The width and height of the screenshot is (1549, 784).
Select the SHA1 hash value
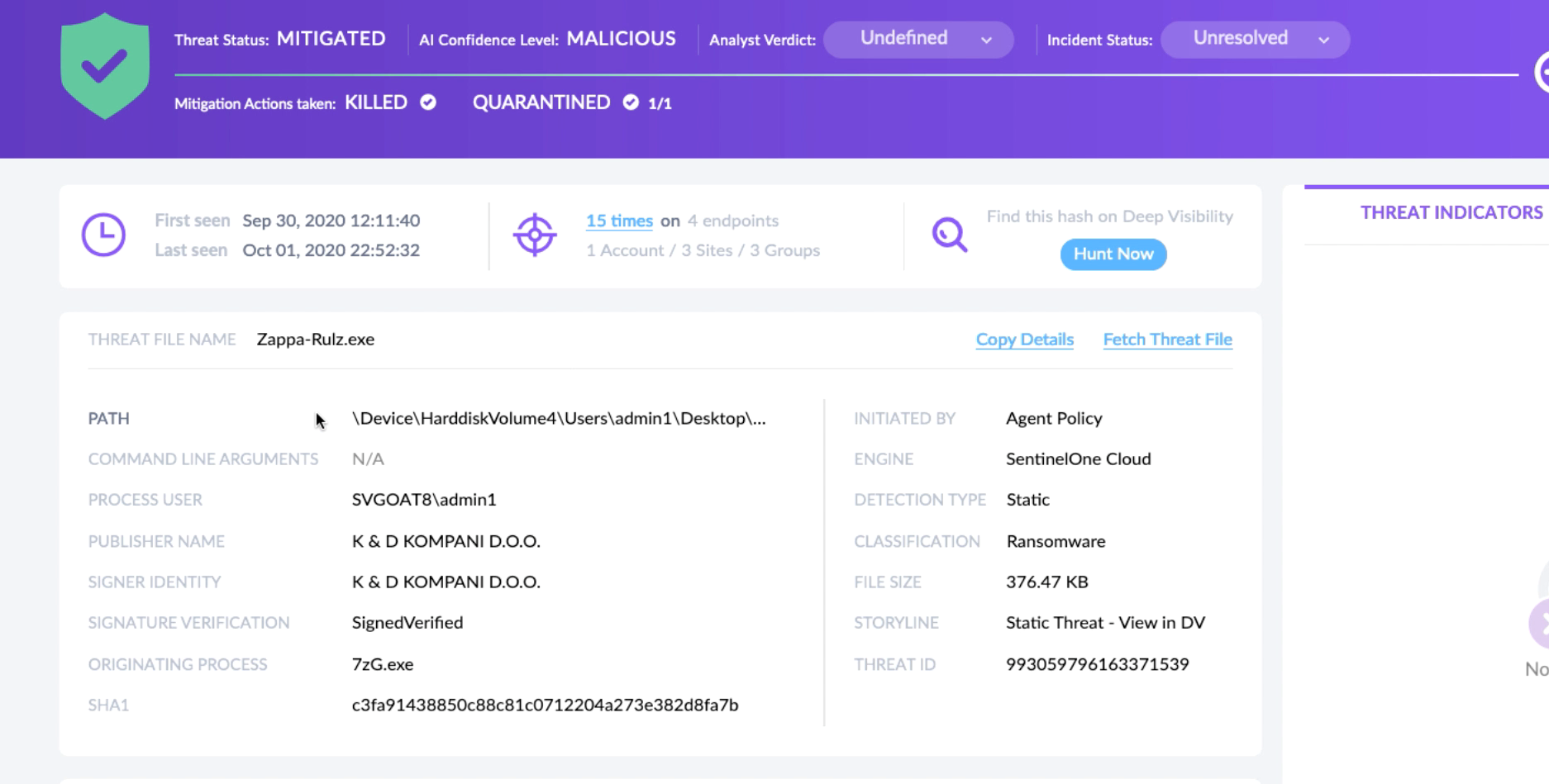545,705
